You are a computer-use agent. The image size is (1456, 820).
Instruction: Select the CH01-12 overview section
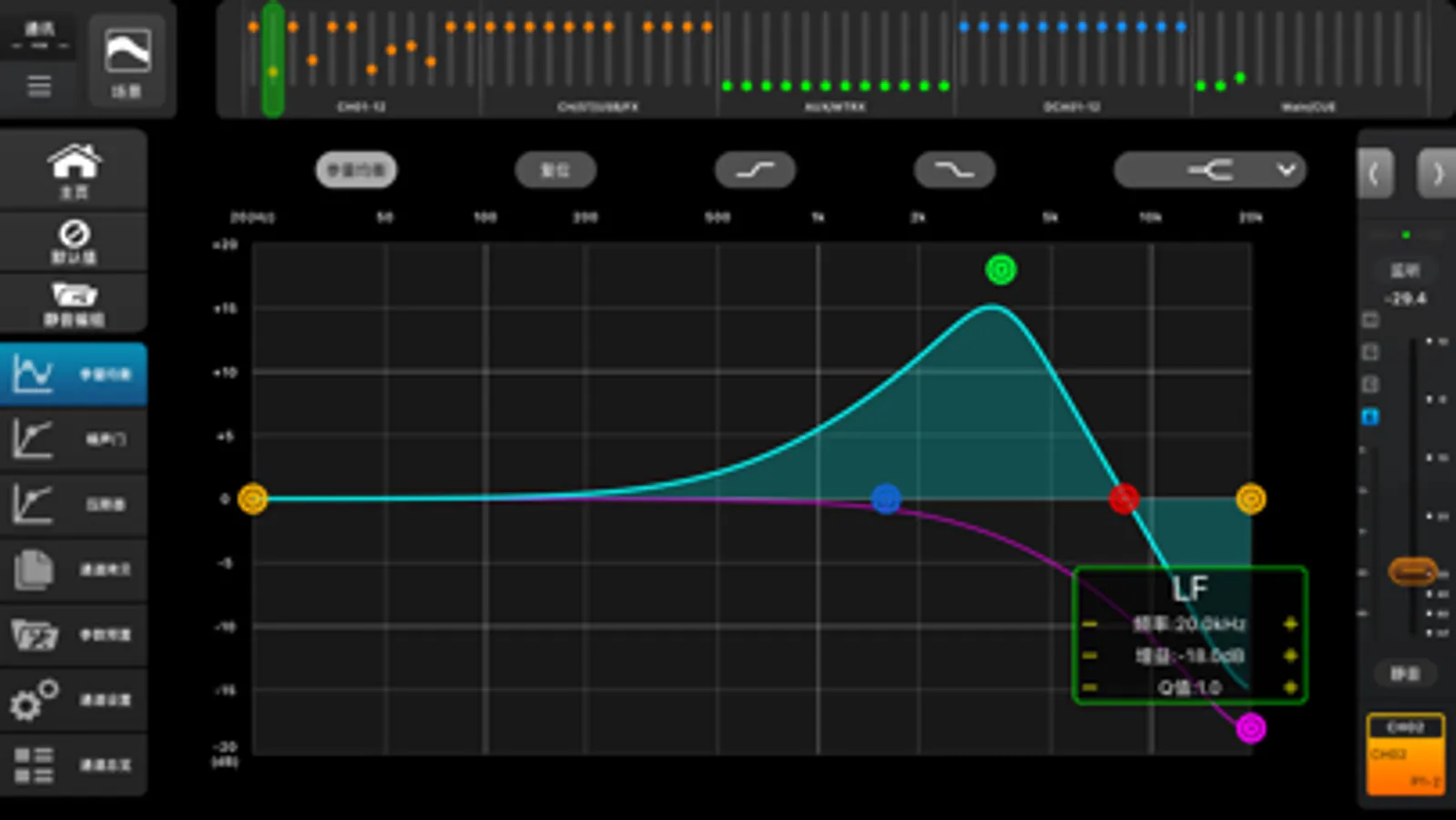361,59
